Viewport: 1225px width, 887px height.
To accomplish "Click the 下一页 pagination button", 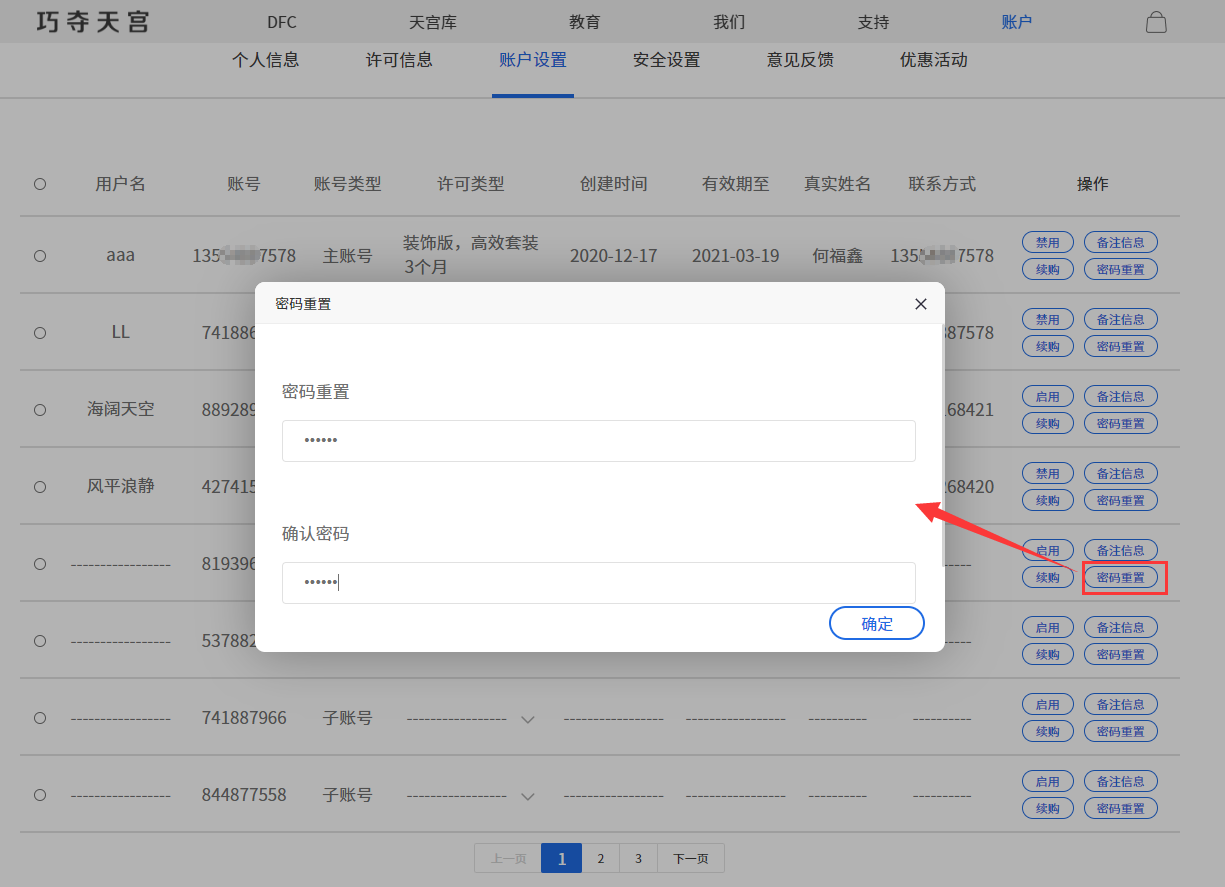I will click(690, 858).
